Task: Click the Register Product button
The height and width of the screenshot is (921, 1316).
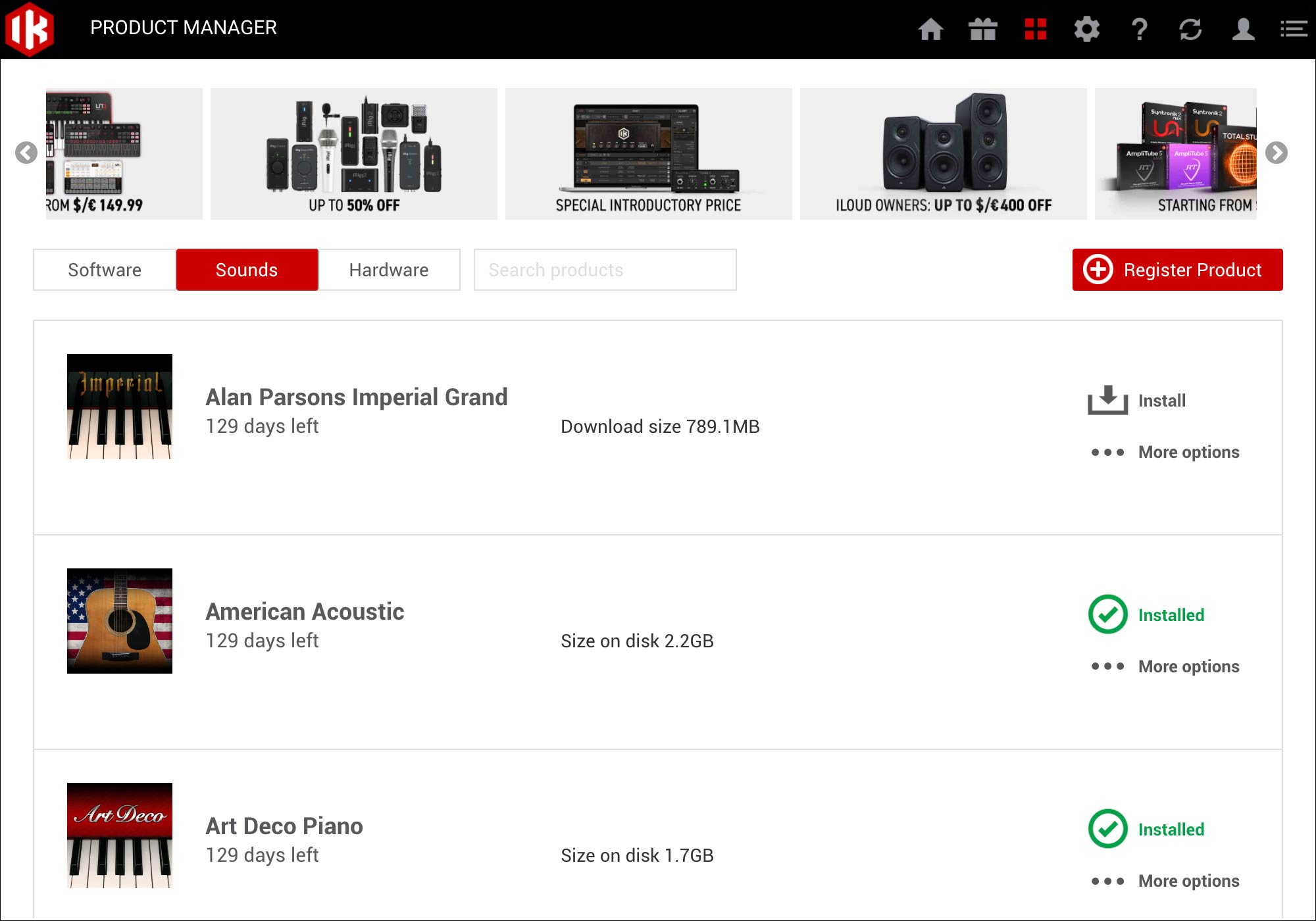Action: point(1177,270)
